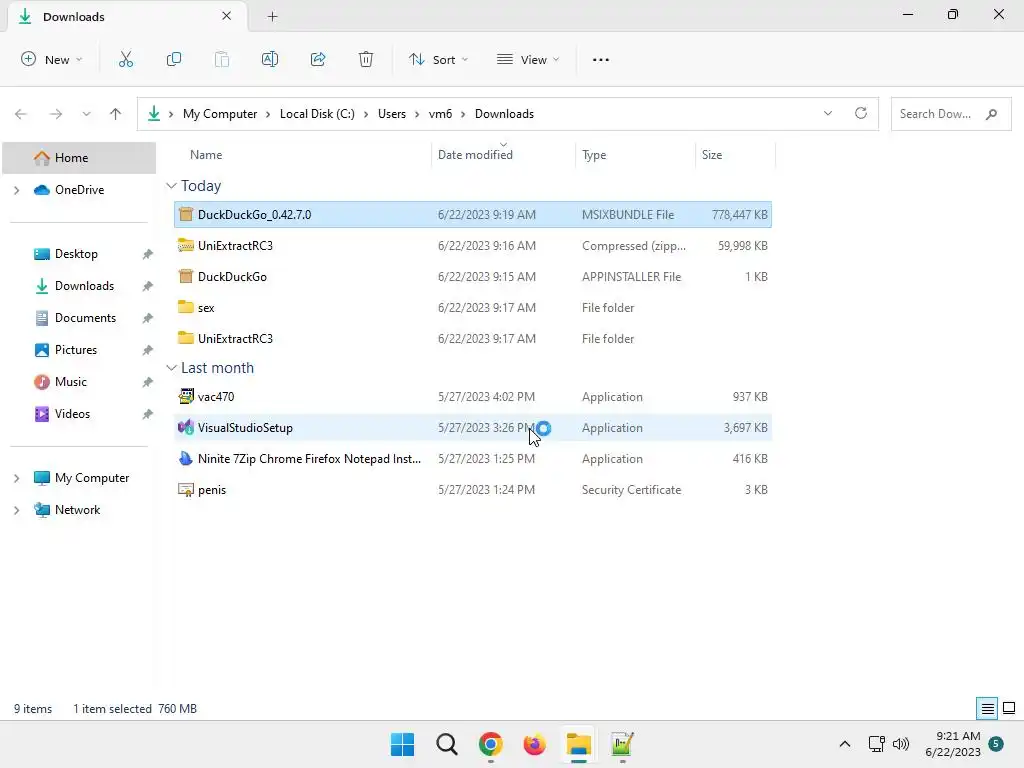The image size is (1024, 768).
Task: Click the Delete trash icon
Action: [x=366, y=59]
